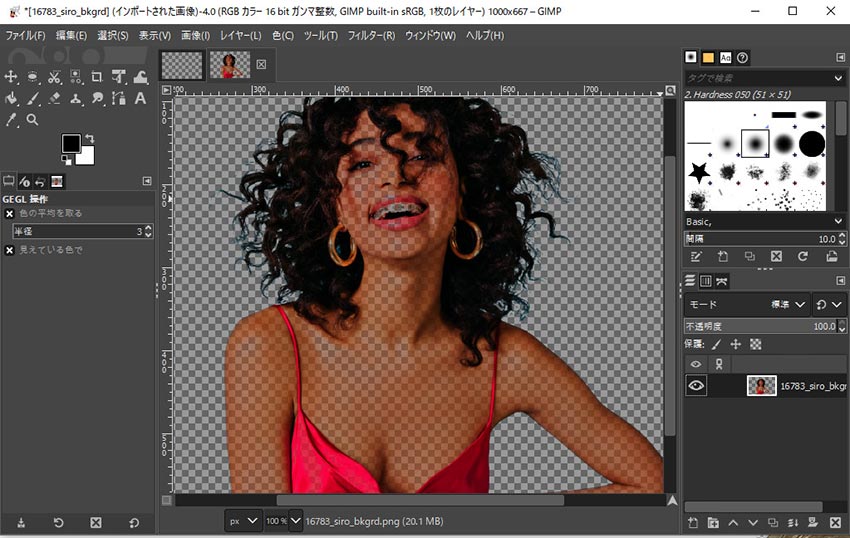The height and width of the screenshot is (538, 850).
Task: Pick the Bucket Fill tool
Action: point(11,99)
